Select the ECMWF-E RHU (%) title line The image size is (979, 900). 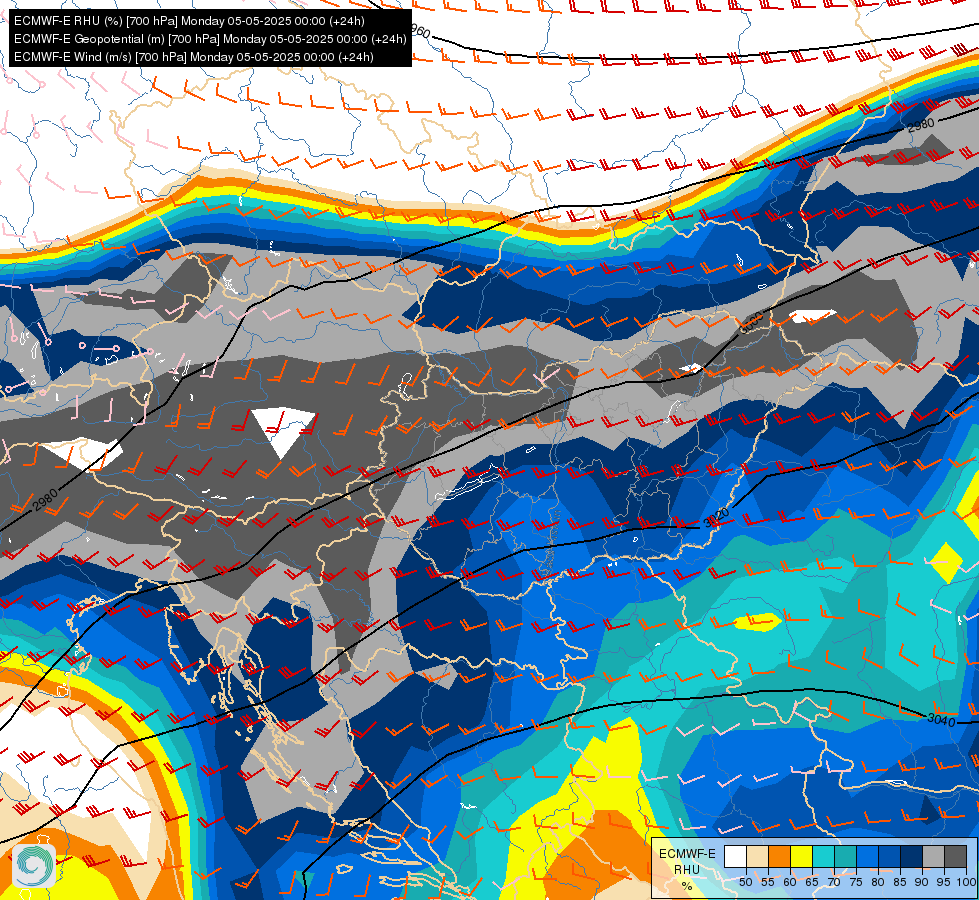tap(189, 21)
